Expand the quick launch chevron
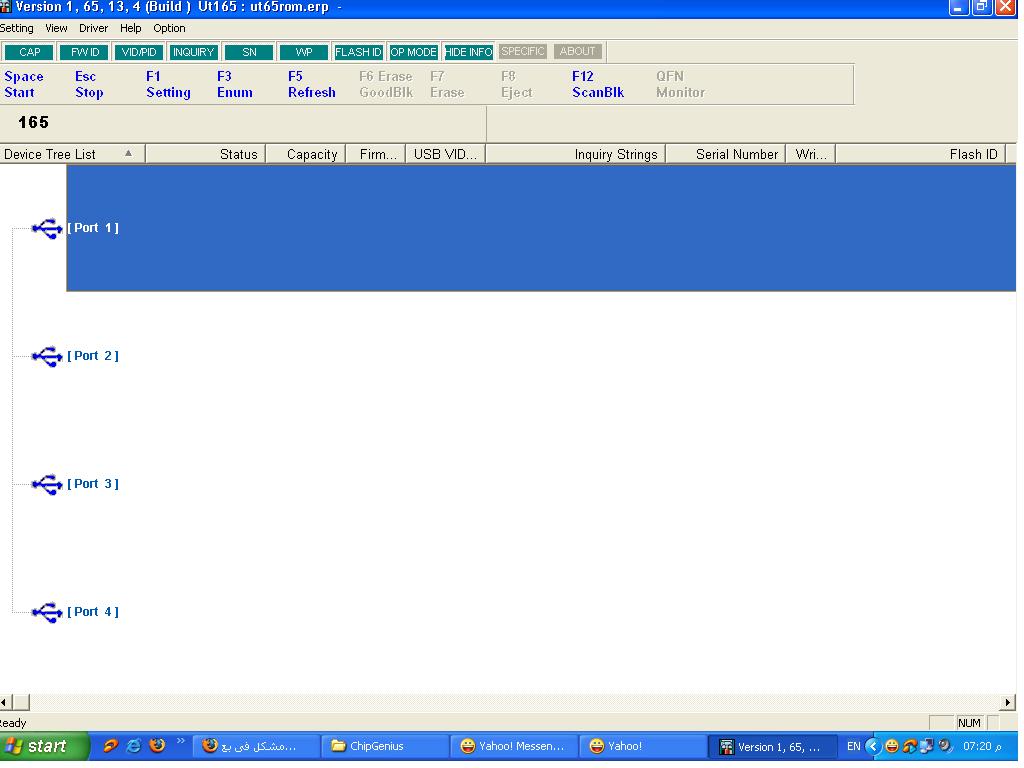 click(x=181, y=741)
